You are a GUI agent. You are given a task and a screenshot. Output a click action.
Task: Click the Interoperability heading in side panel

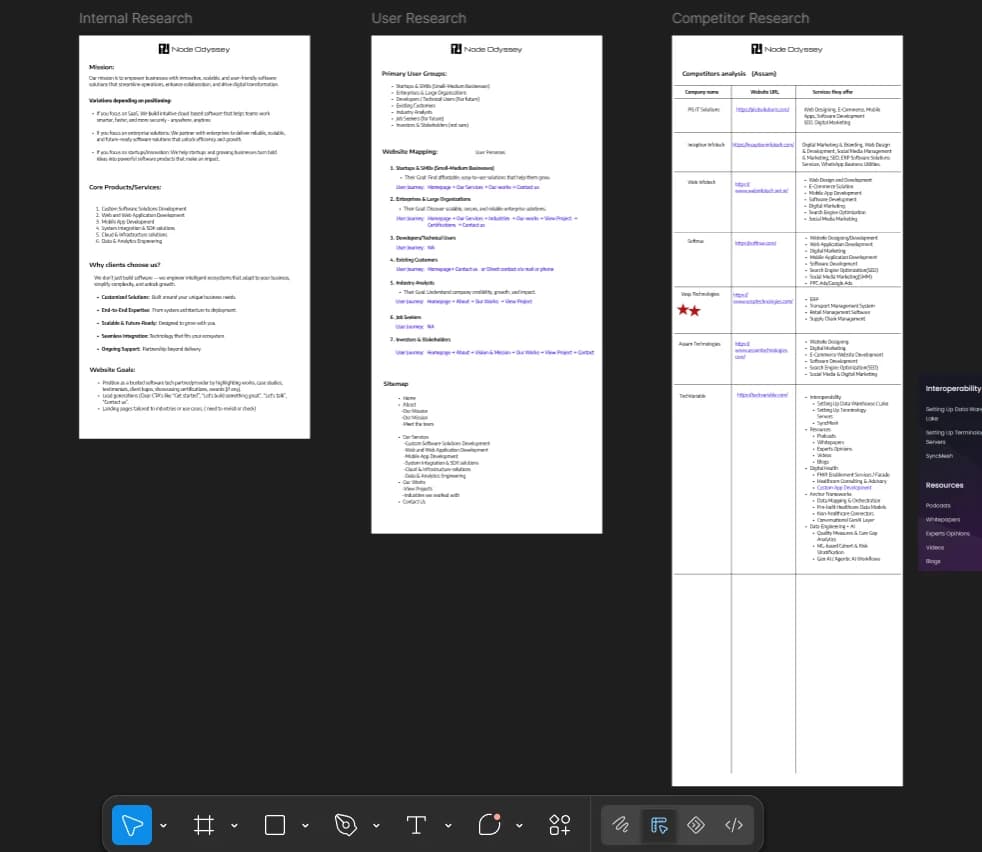(x=953, y=388)
